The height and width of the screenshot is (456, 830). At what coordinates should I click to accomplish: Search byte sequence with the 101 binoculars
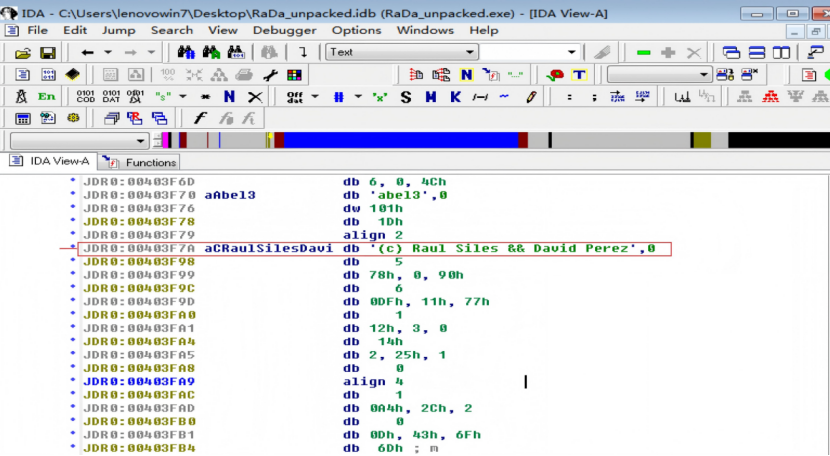(x=236, y=52)
